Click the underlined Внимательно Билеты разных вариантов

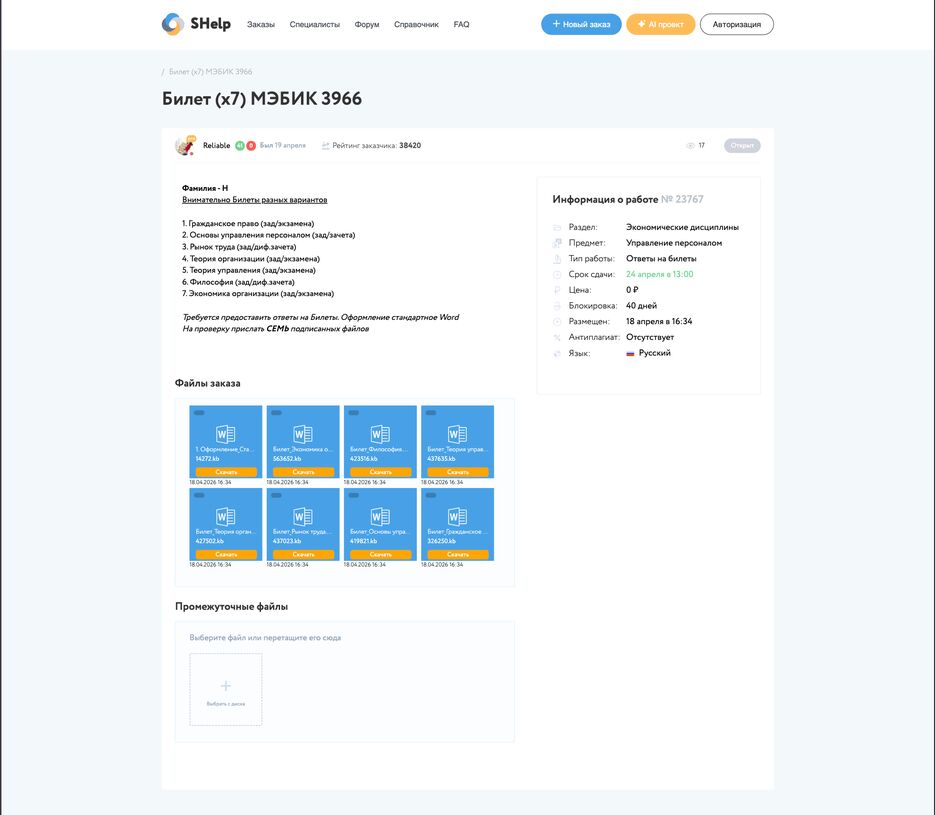coord(255,200)
